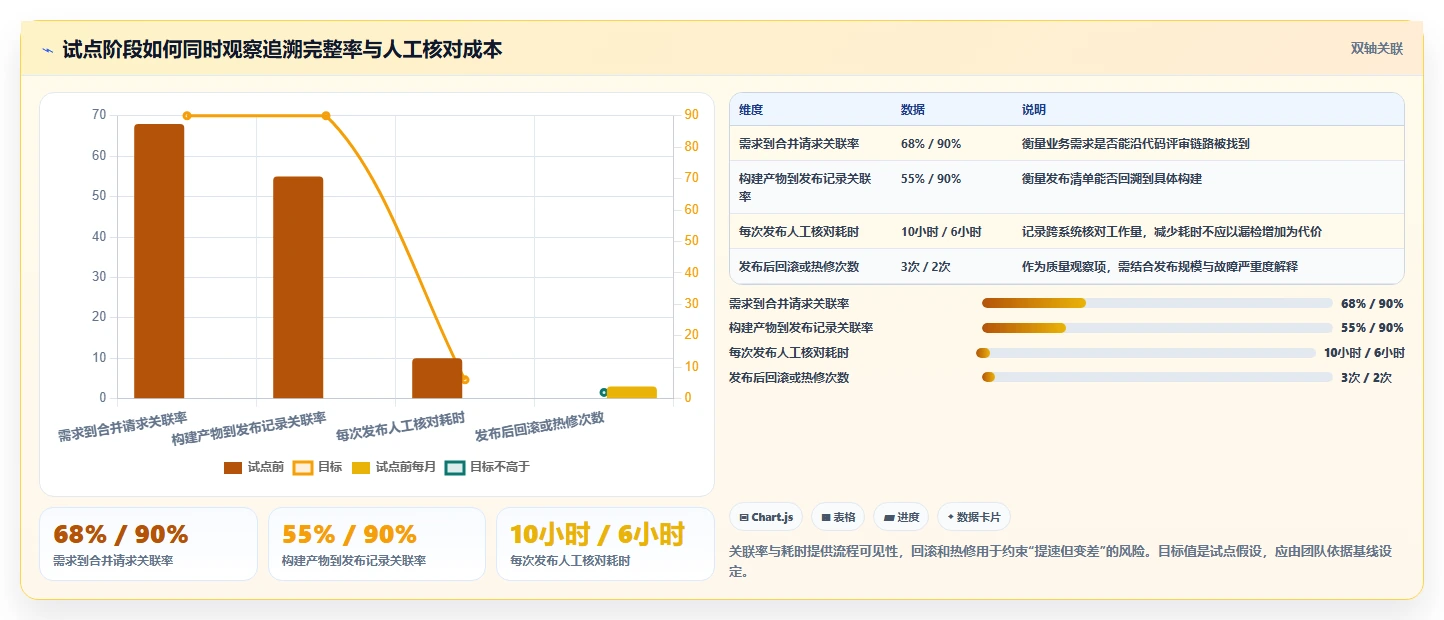Click the first target line point at 90
This screenshot has height=620, width=1444.
[x=187, y=116]
